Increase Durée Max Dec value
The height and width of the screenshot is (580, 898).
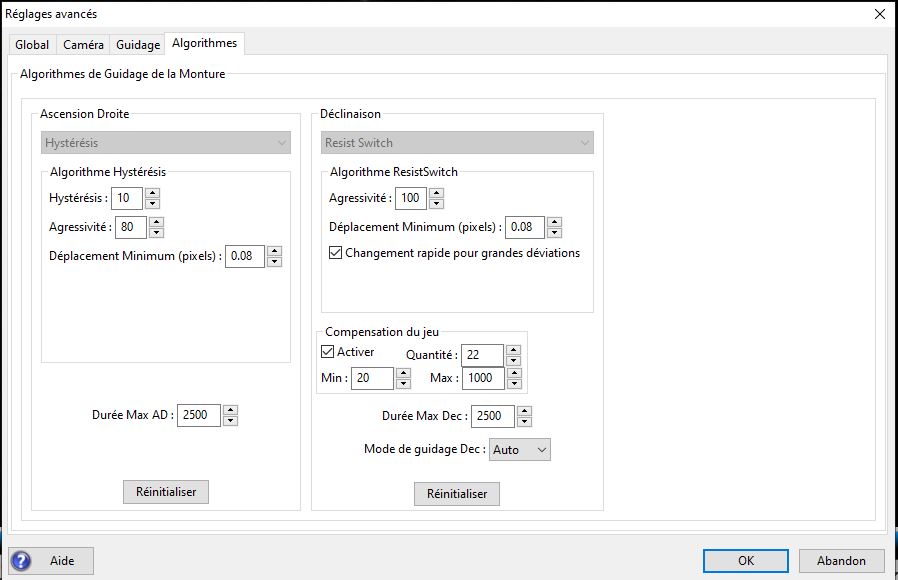(x=525, y=411)
